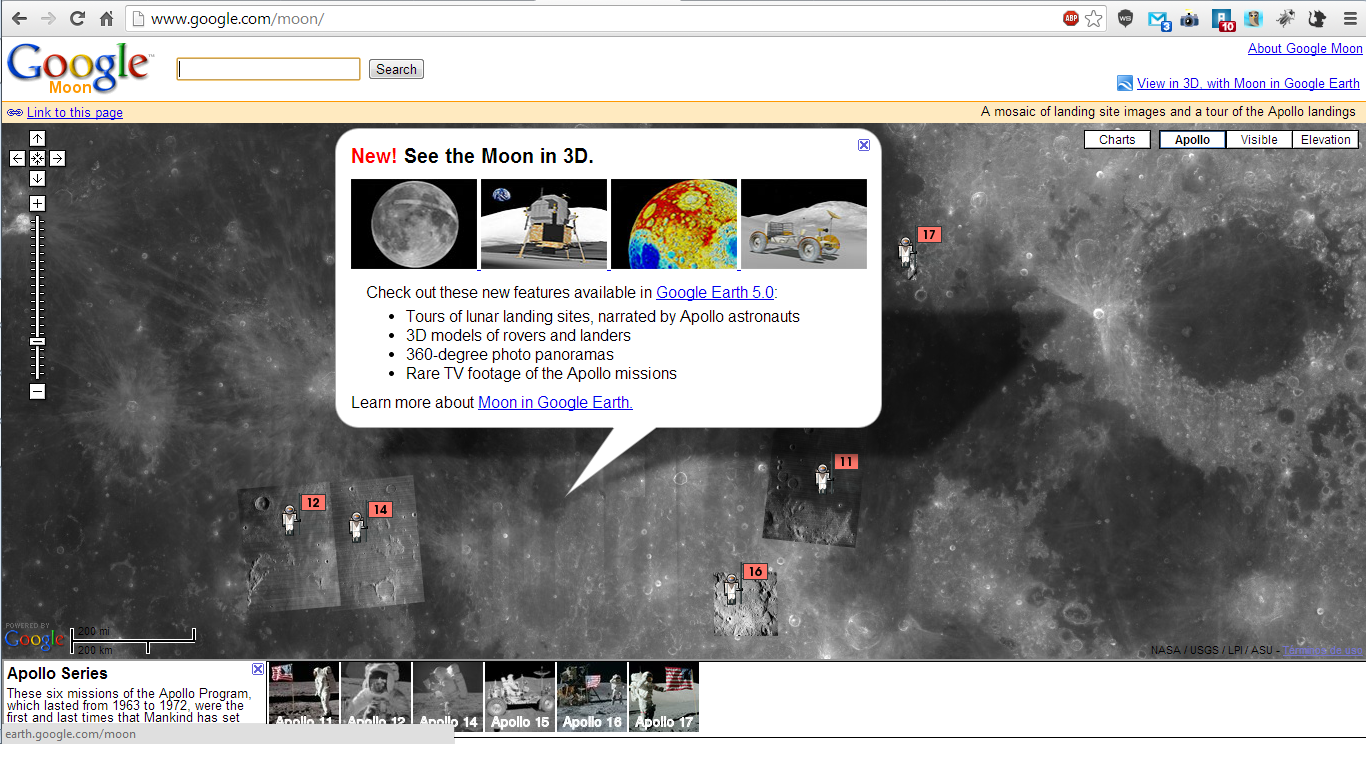1366x768 pixels.
Task: Click the chain-link icon beside Link to this page
Action: click(x=15, y=113)
